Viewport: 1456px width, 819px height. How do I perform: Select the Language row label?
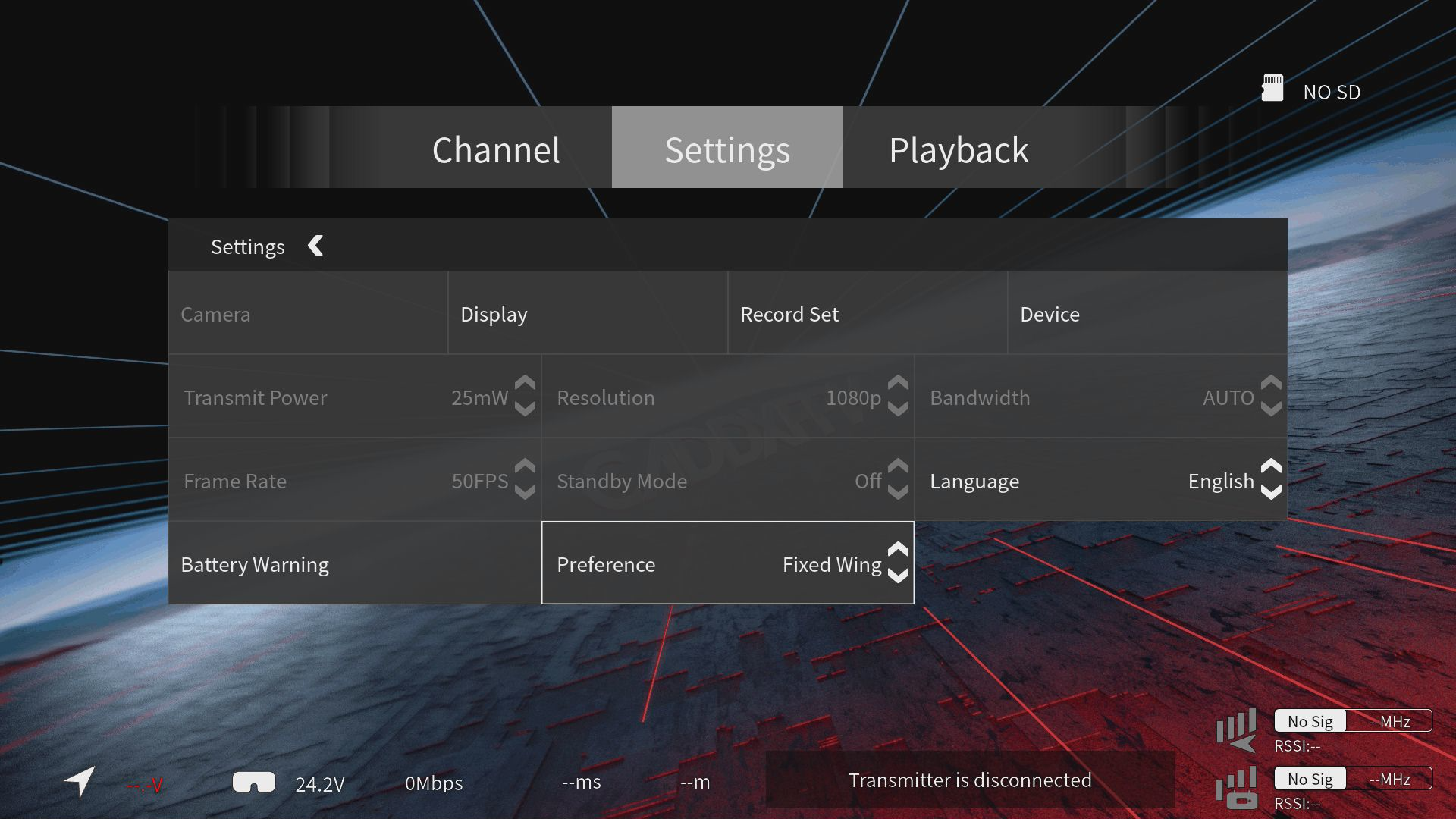point(974,481)
